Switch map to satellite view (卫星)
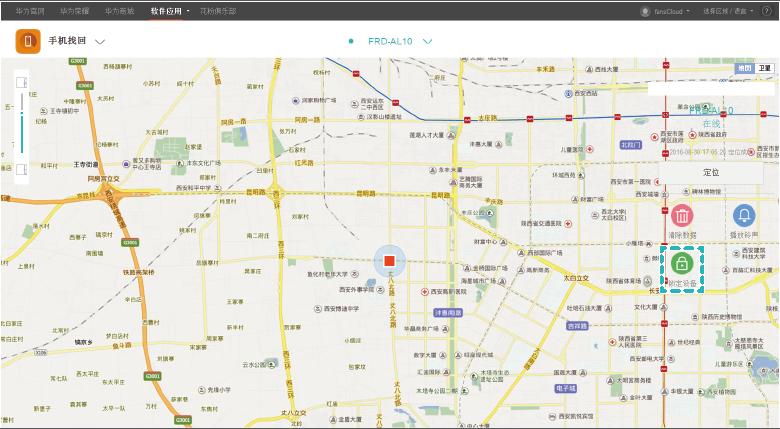This screenshot has width=780, height=429. 763,67
